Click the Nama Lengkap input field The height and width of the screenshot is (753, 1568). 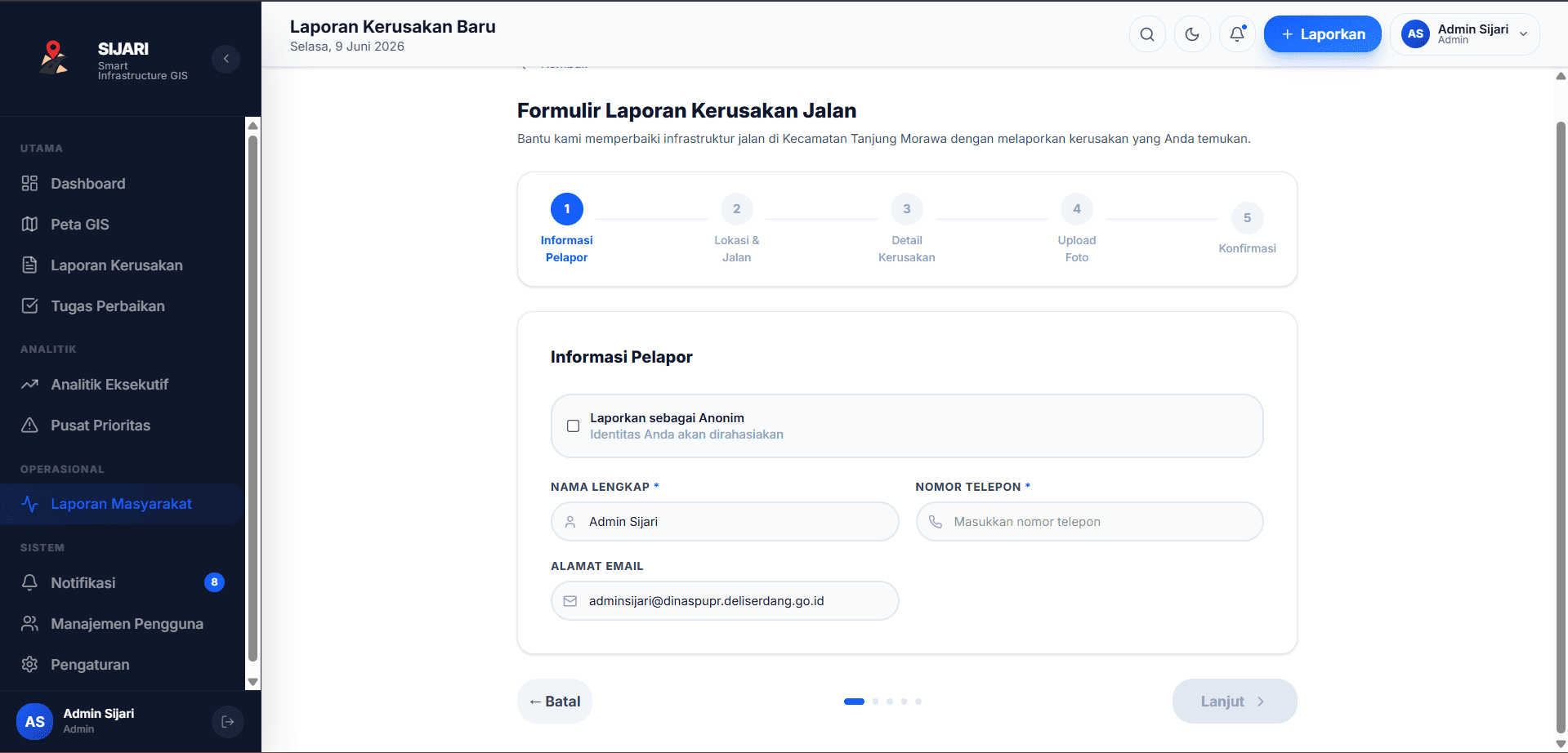coord(725,522)
